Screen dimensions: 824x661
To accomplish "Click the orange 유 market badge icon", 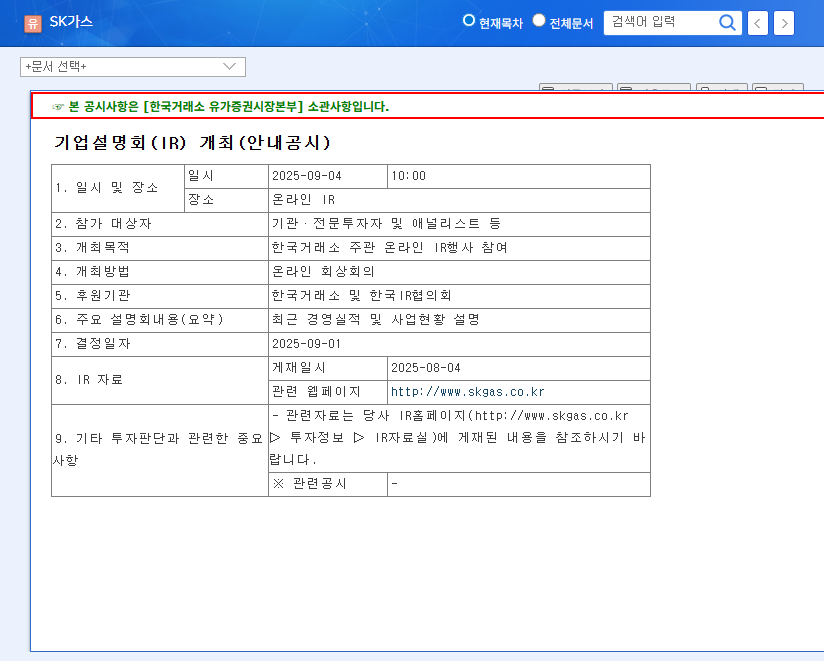I will 33,23.
